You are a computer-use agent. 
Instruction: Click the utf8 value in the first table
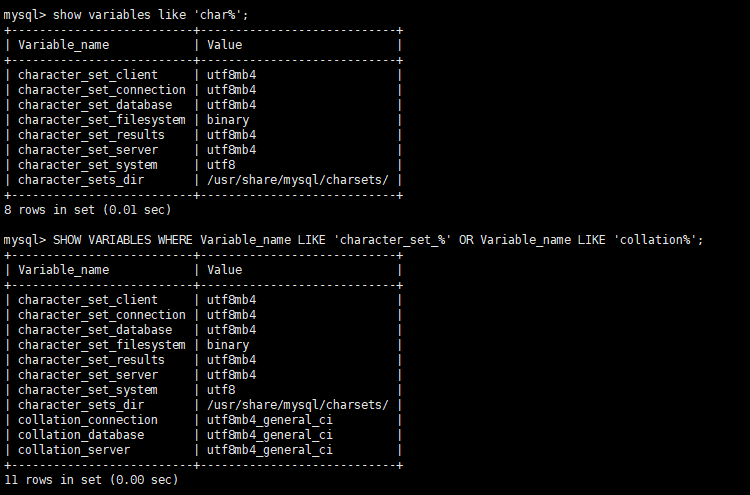click(x=221, y=165)
